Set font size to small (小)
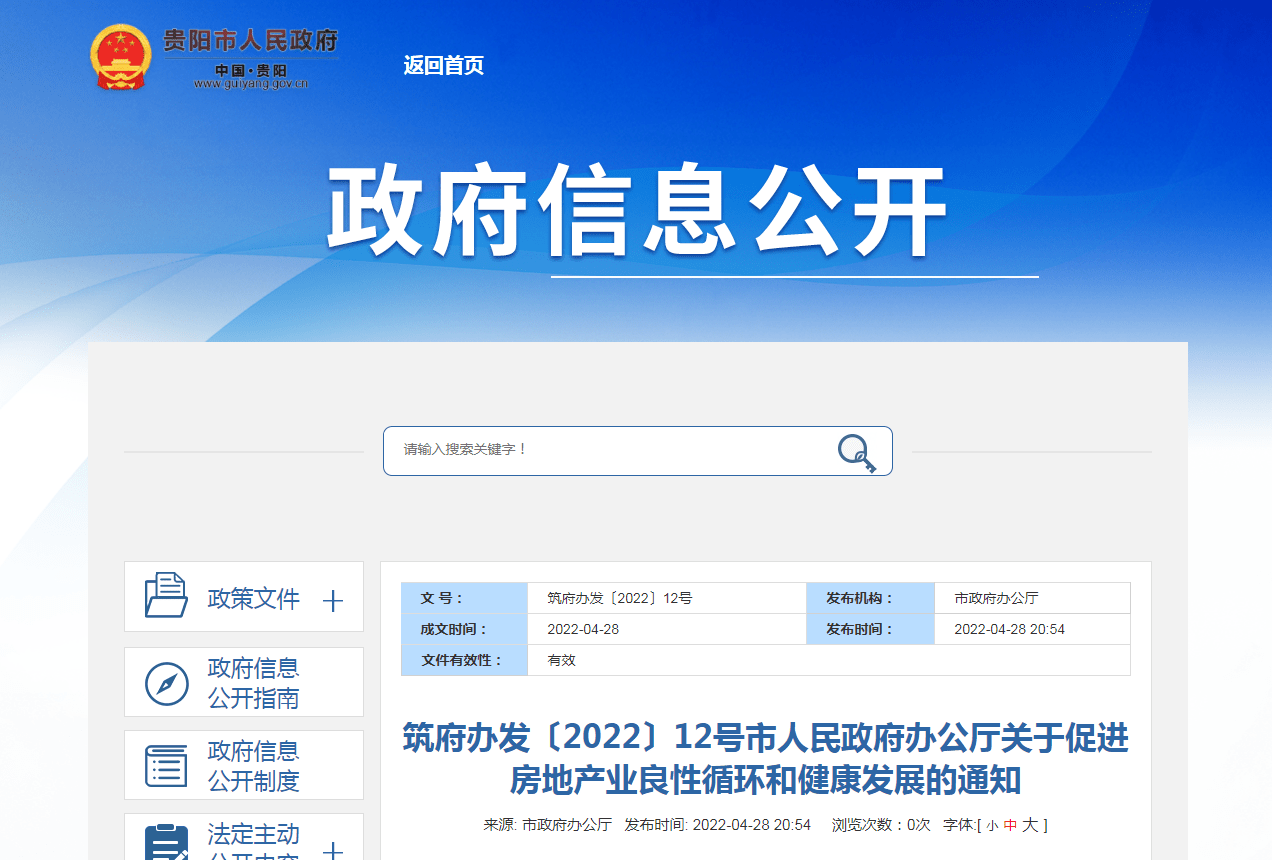Viewport: 1272px width, 860px height. tap(991, 826)
